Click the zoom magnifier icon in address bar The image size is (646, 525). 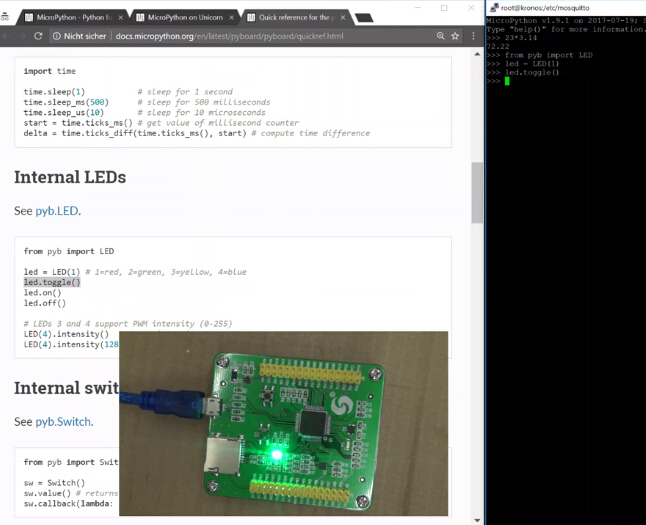click(x=440, y=36)
